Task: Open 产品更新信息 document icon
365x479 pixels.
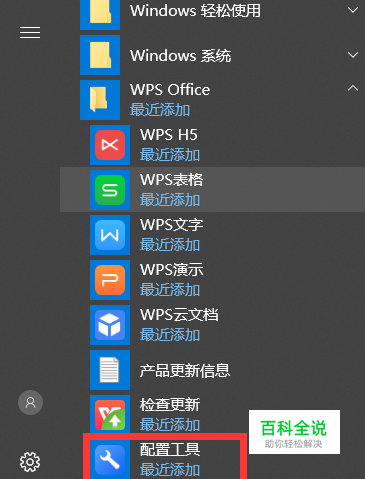Action: [x=110, y=370]
